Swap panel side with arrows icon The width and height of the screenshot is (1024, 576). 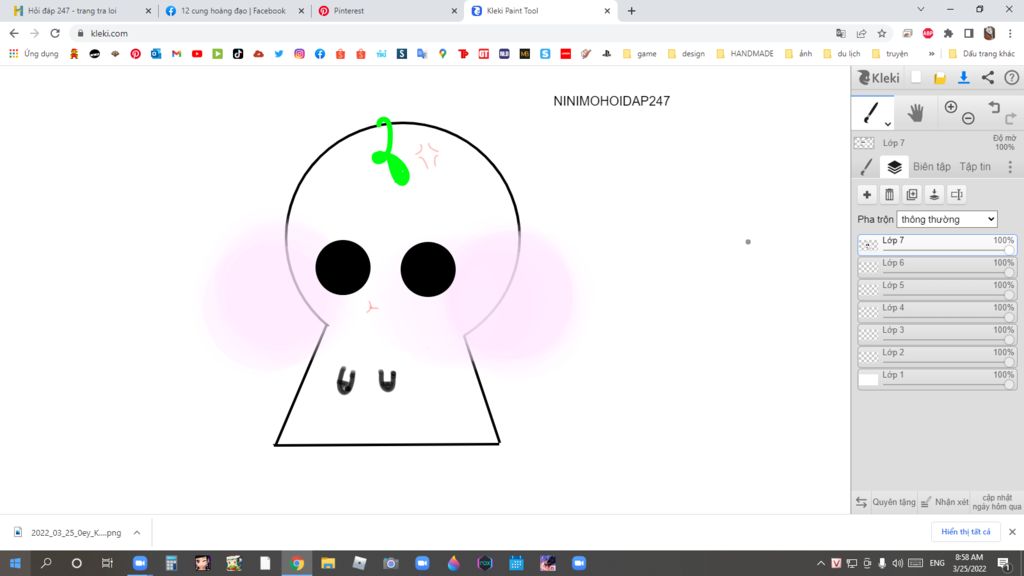[861, 502]
